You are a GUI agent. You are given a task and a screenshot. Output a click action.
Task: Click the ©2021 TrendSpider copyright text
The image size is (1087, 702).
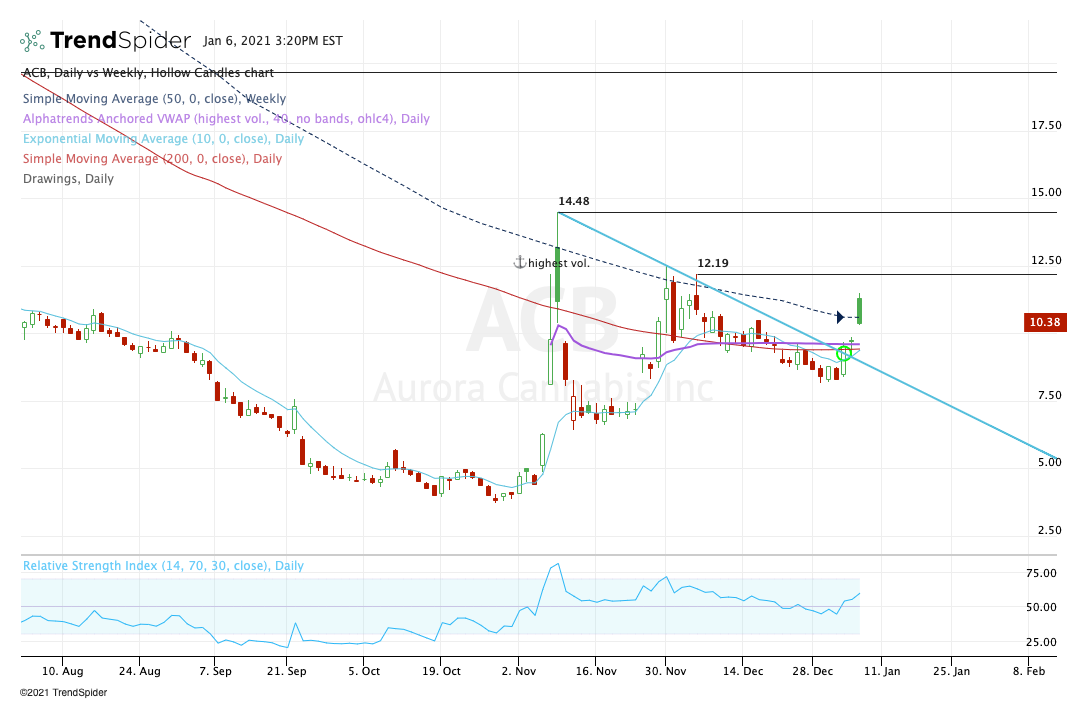point(63,692)
